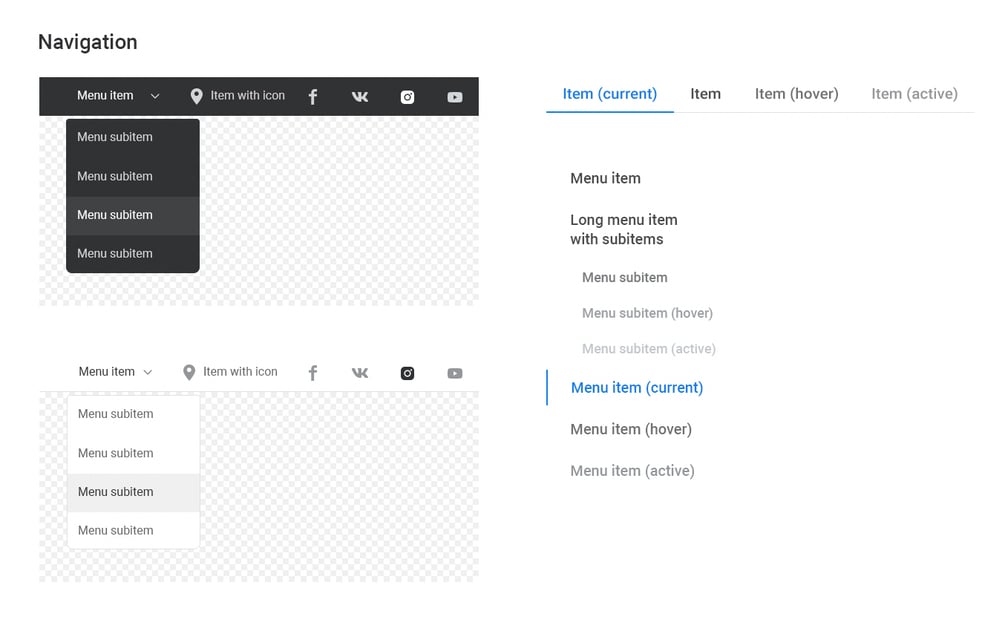The width and height of the screenshot is (1005, 634).
Task: Click first 'Menu item' in vertical menu
Action: tap(606, 178)
